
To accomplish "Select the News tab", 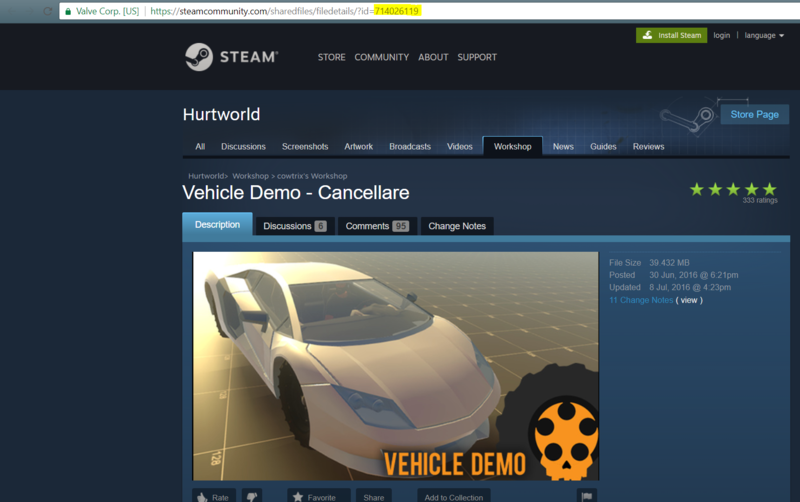I will [x=563, y=146].
